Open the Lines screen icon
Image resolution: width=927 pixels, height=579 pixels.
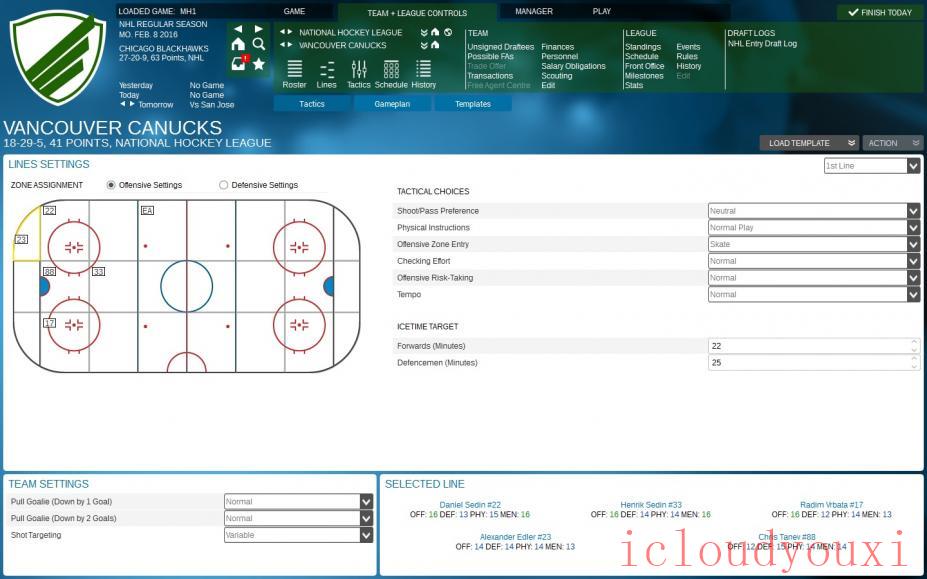[326, 75]
